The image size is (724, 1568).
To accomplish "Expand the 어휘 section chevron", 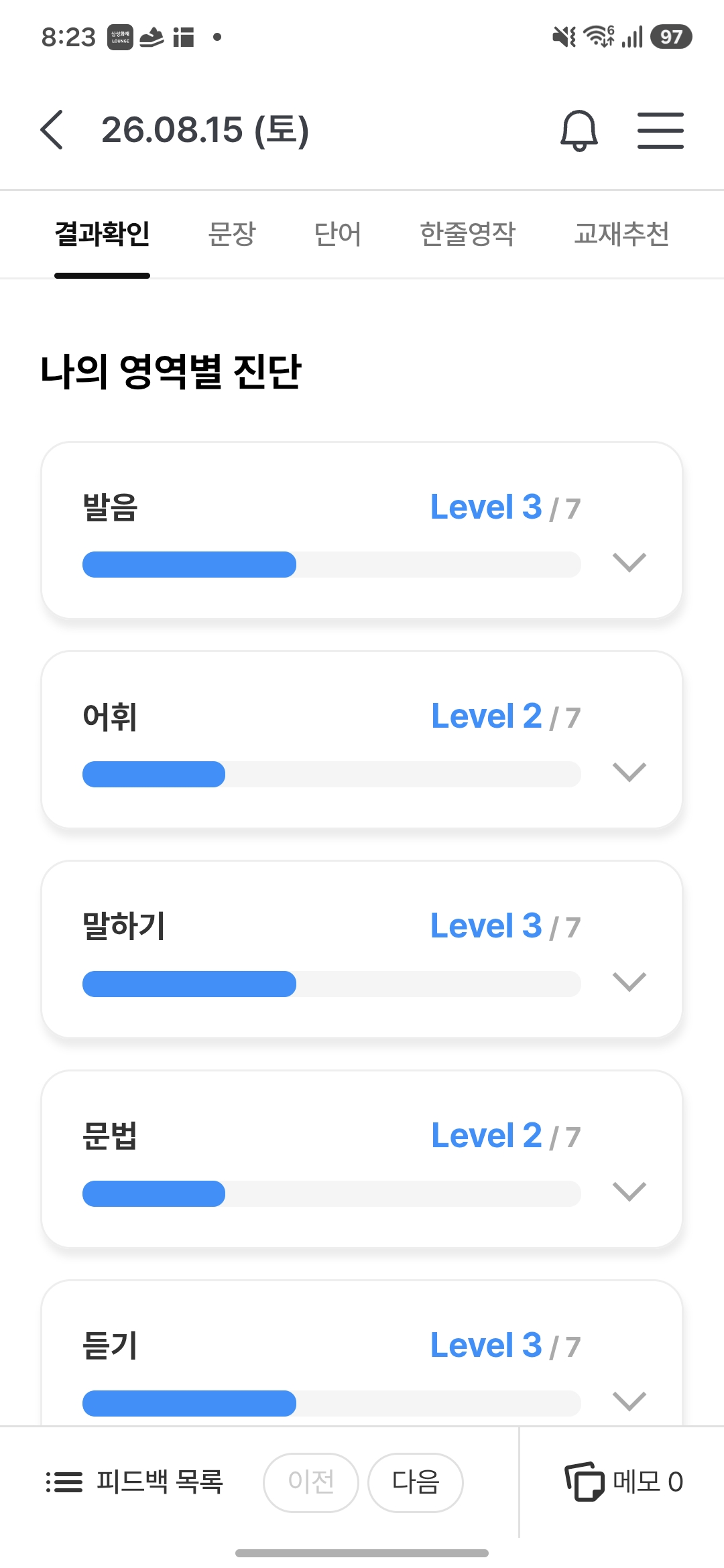I will [x=629, y=772].
